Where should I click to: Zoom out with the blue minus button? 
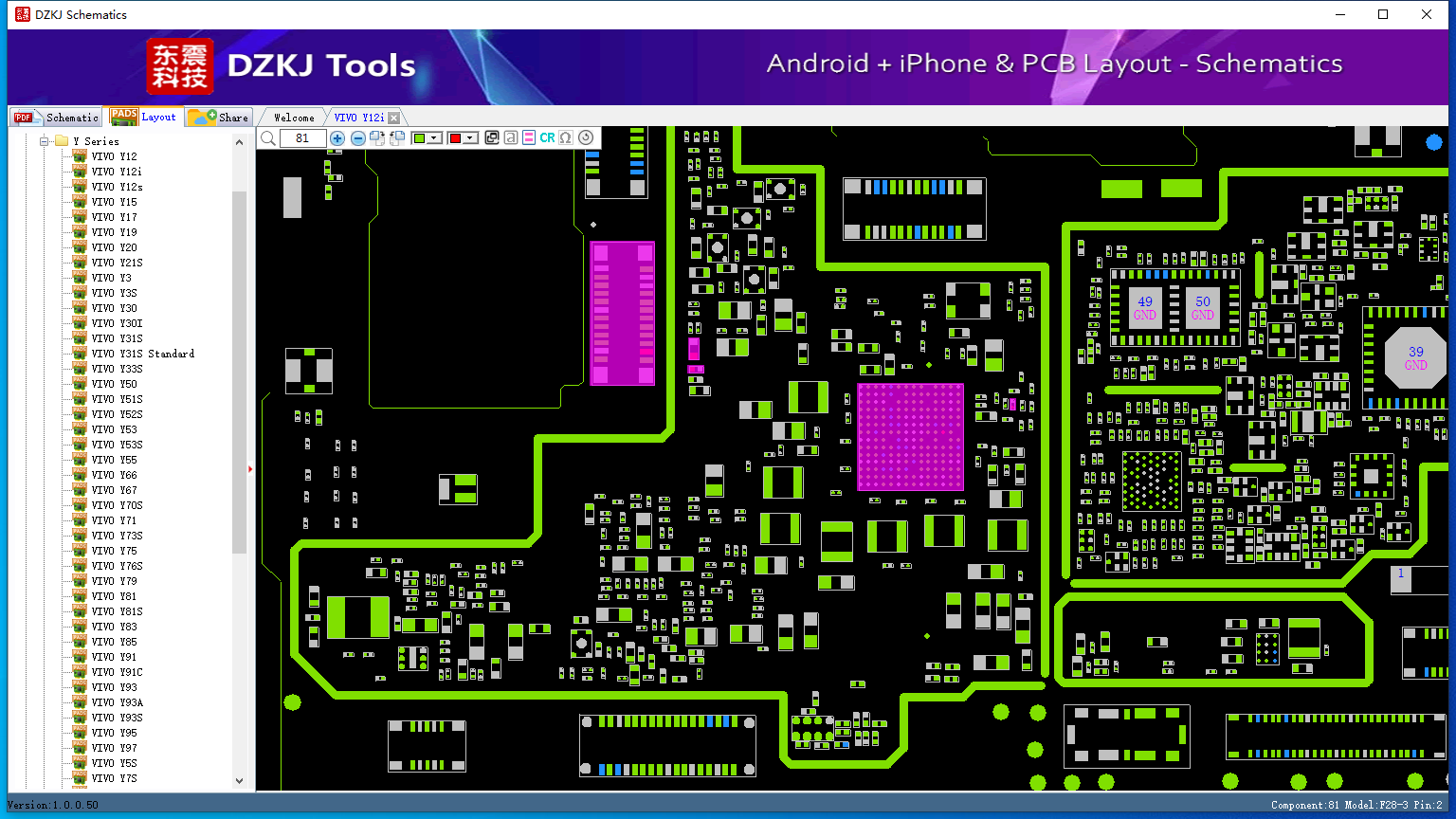[358, 138]
